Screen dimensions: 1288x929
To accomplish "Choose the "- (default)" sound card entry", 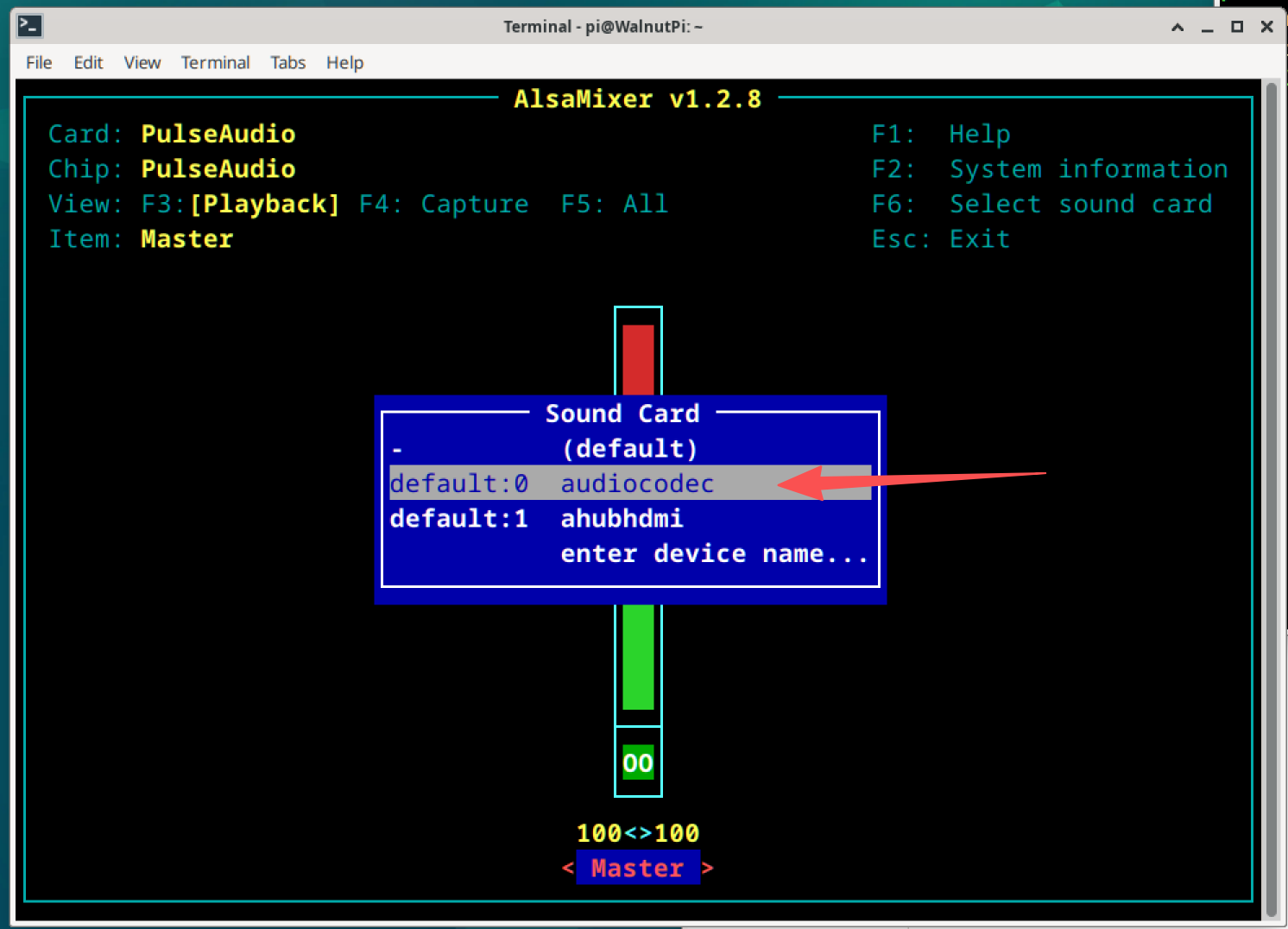I will pyautogui.click(x=630, y=448).
